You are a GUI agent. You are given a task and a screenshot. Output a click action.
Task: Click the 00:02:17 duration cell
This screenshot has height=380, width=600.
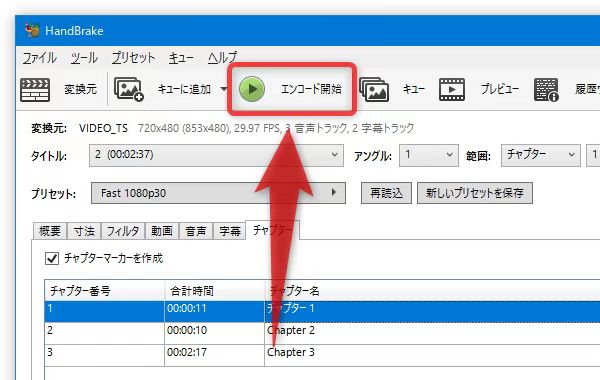pyautogui.click(x=215, y=355)
